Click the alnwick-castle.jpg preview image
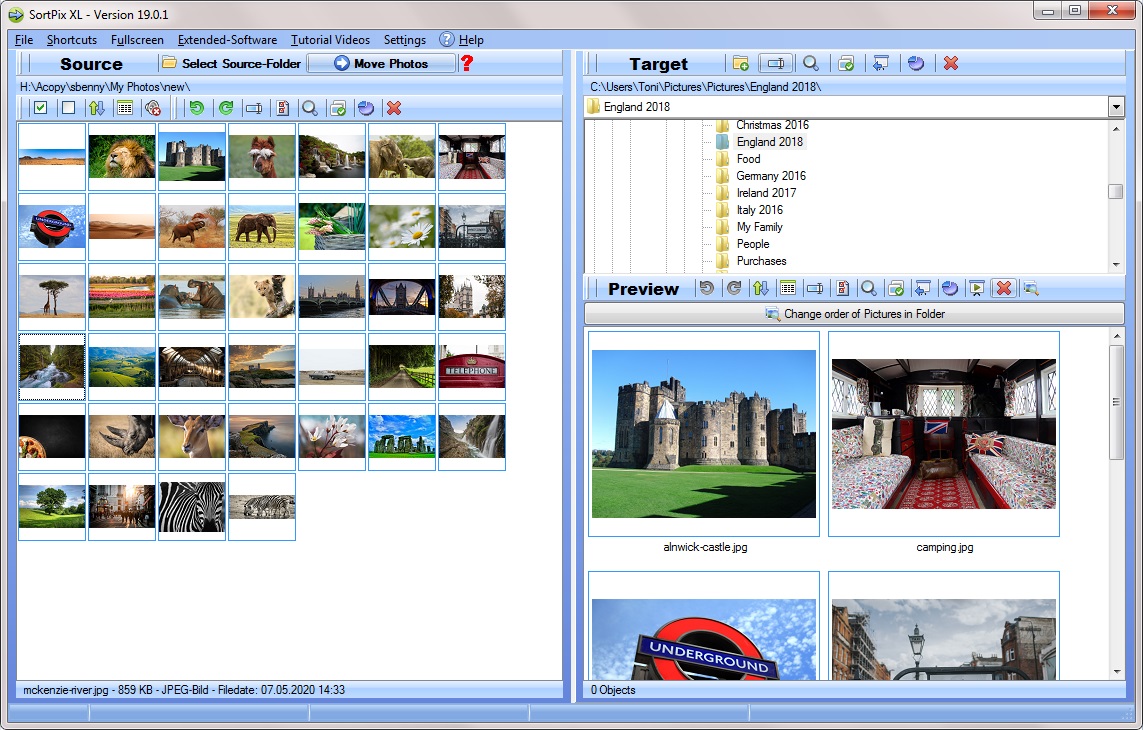The image size is (1143, 730). coord(704,434)
